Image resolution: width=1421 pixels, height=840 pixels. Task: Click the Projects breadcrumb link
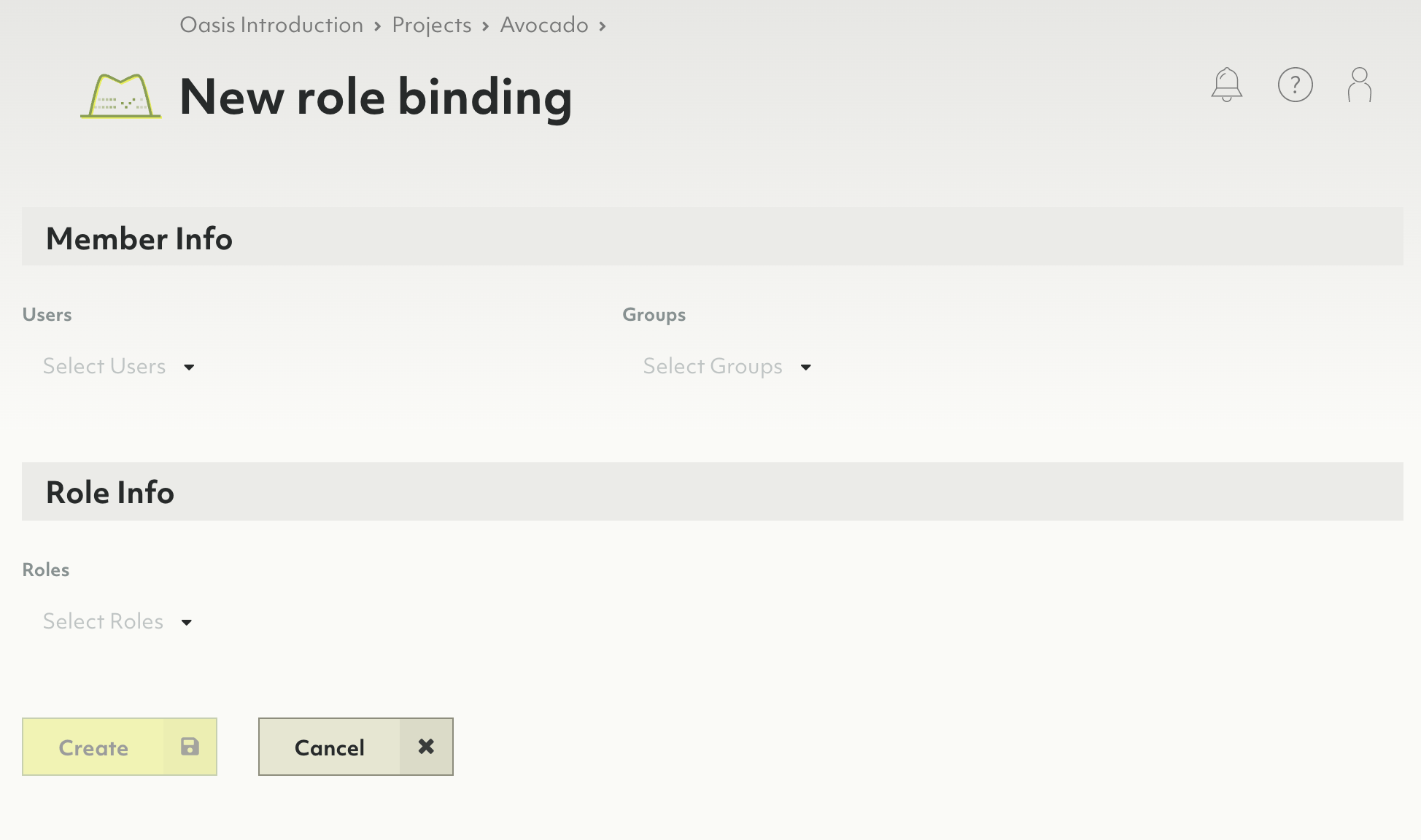pyautogui.click(x=431, y=23)
